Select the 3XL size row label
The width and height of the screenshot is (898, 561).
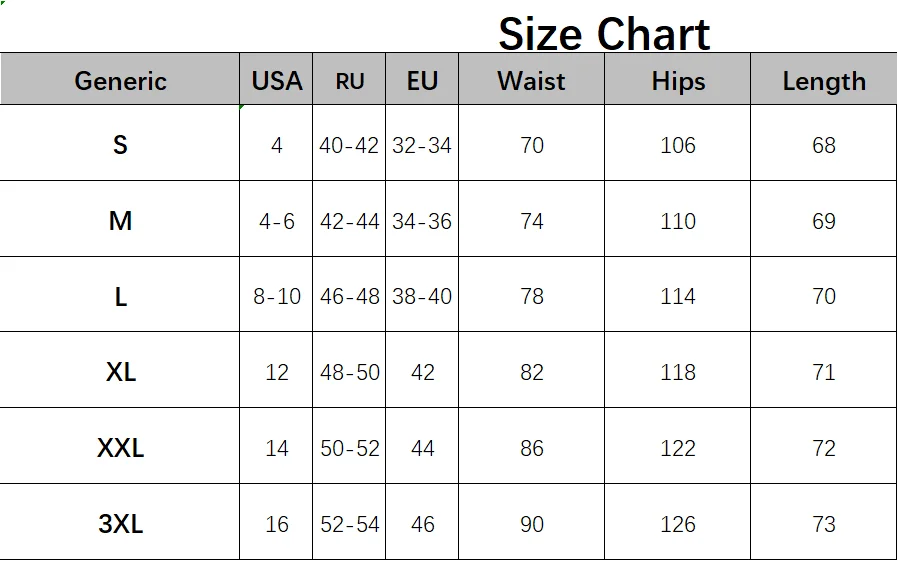coord(120,522)
